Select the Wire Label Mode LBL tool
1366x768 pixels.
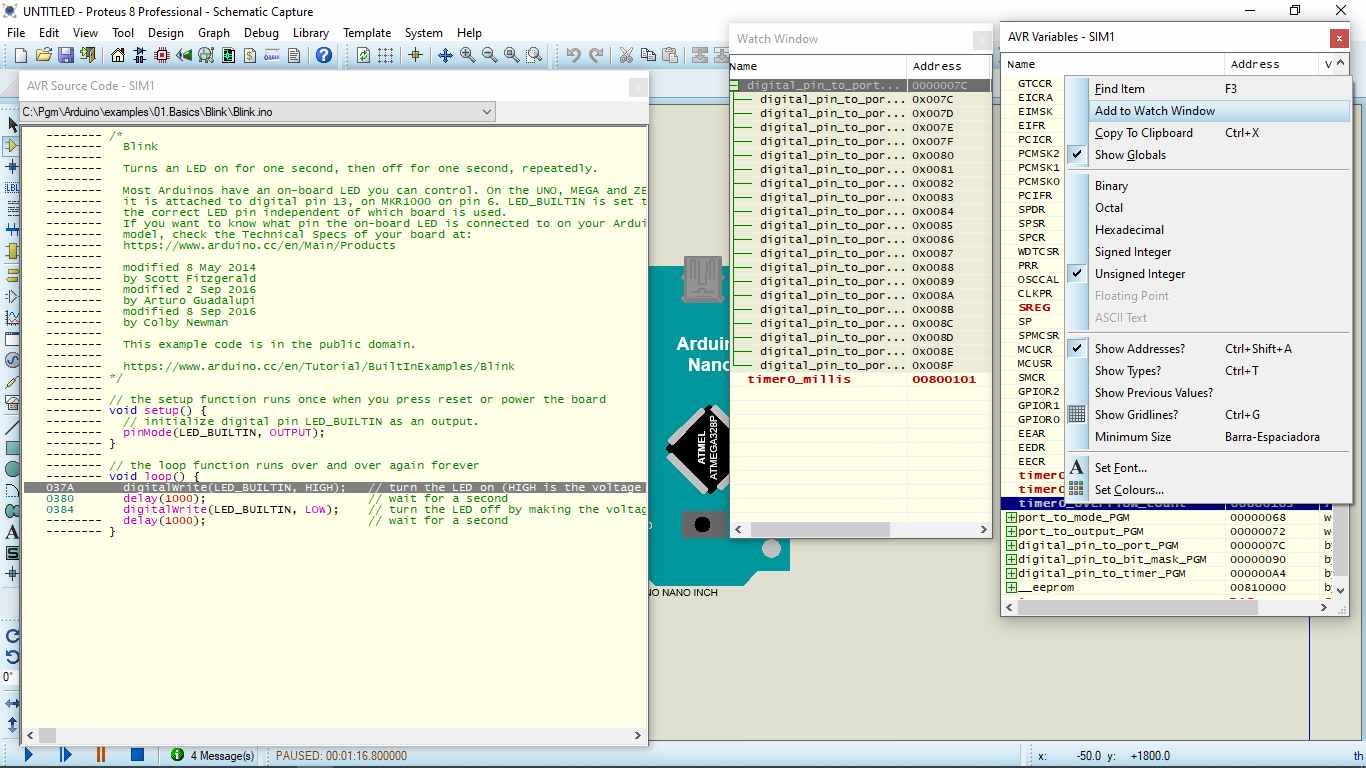pos(12,188)
